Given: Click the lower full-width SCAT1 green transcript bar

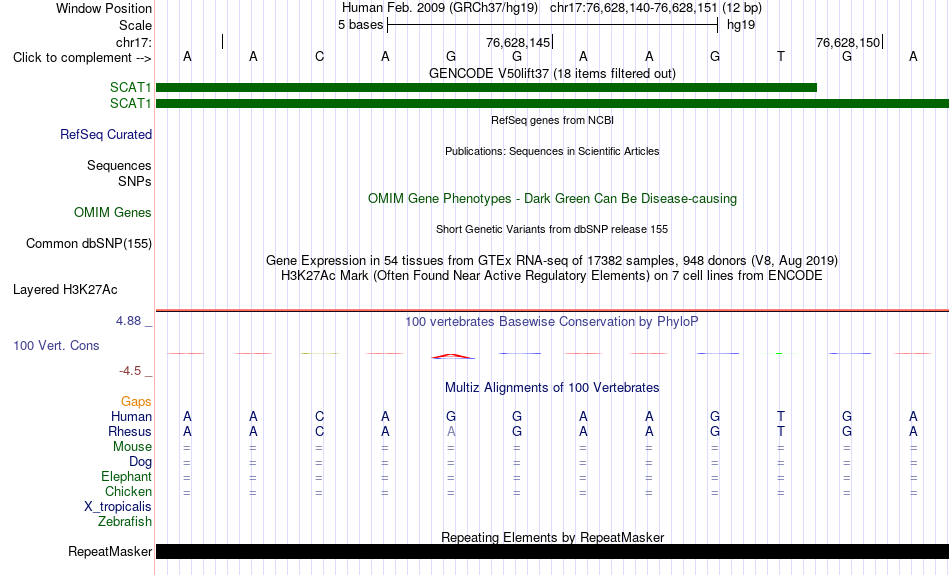Looking at the screenshot, I should 553,104.
